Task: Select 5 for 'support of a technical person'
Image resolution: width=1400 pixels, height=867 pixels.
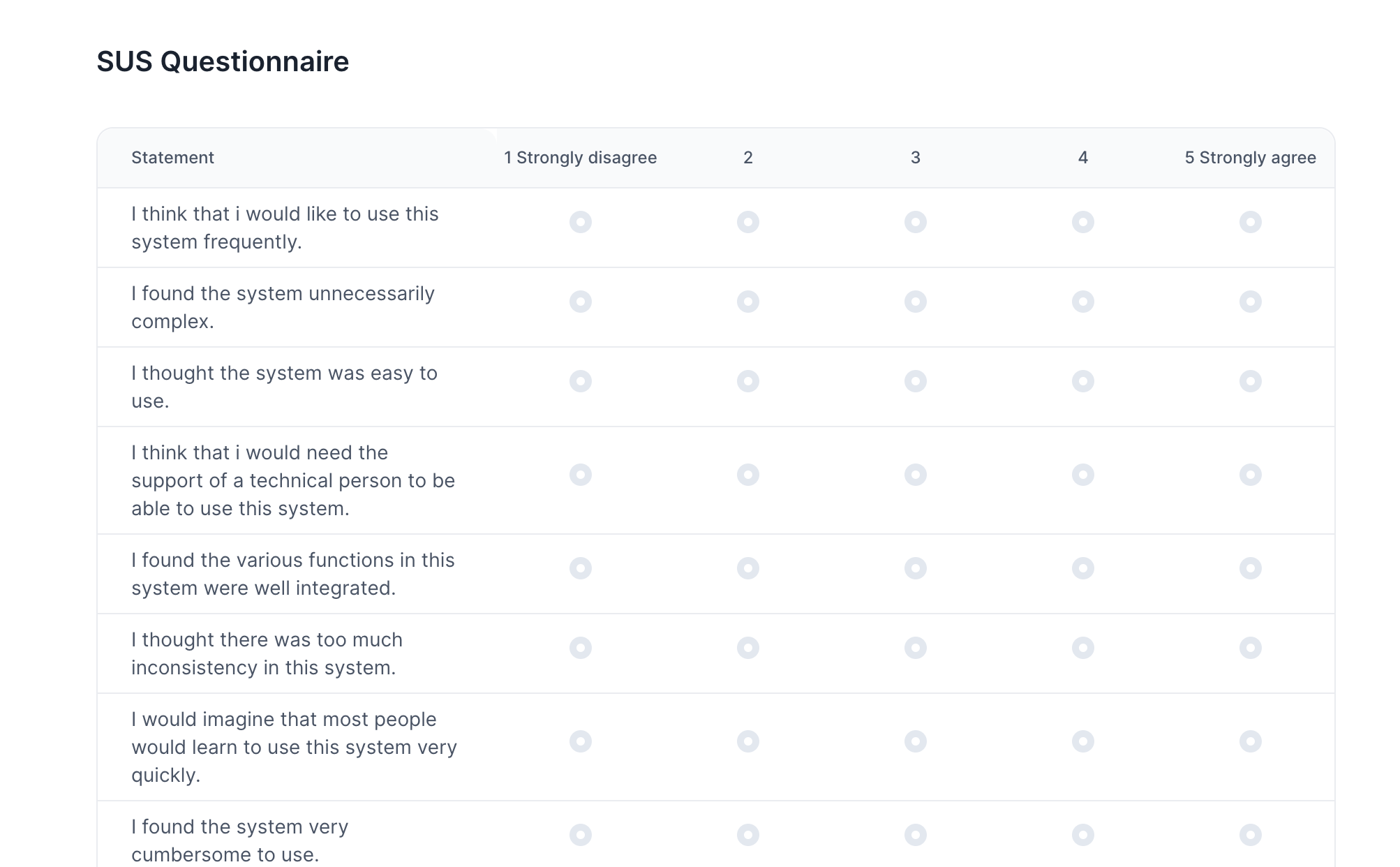Action: point(1251,475)
